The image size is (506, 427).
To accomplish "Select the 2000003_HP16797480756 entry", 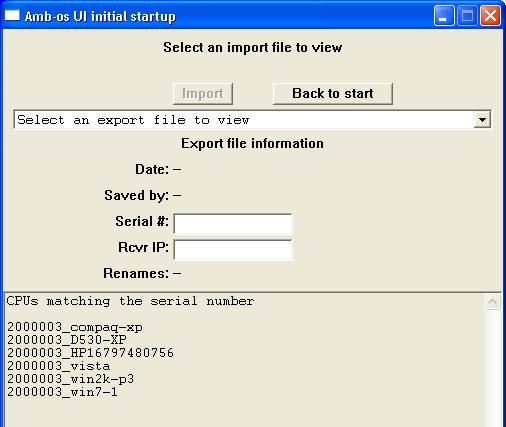I will 90,353.
